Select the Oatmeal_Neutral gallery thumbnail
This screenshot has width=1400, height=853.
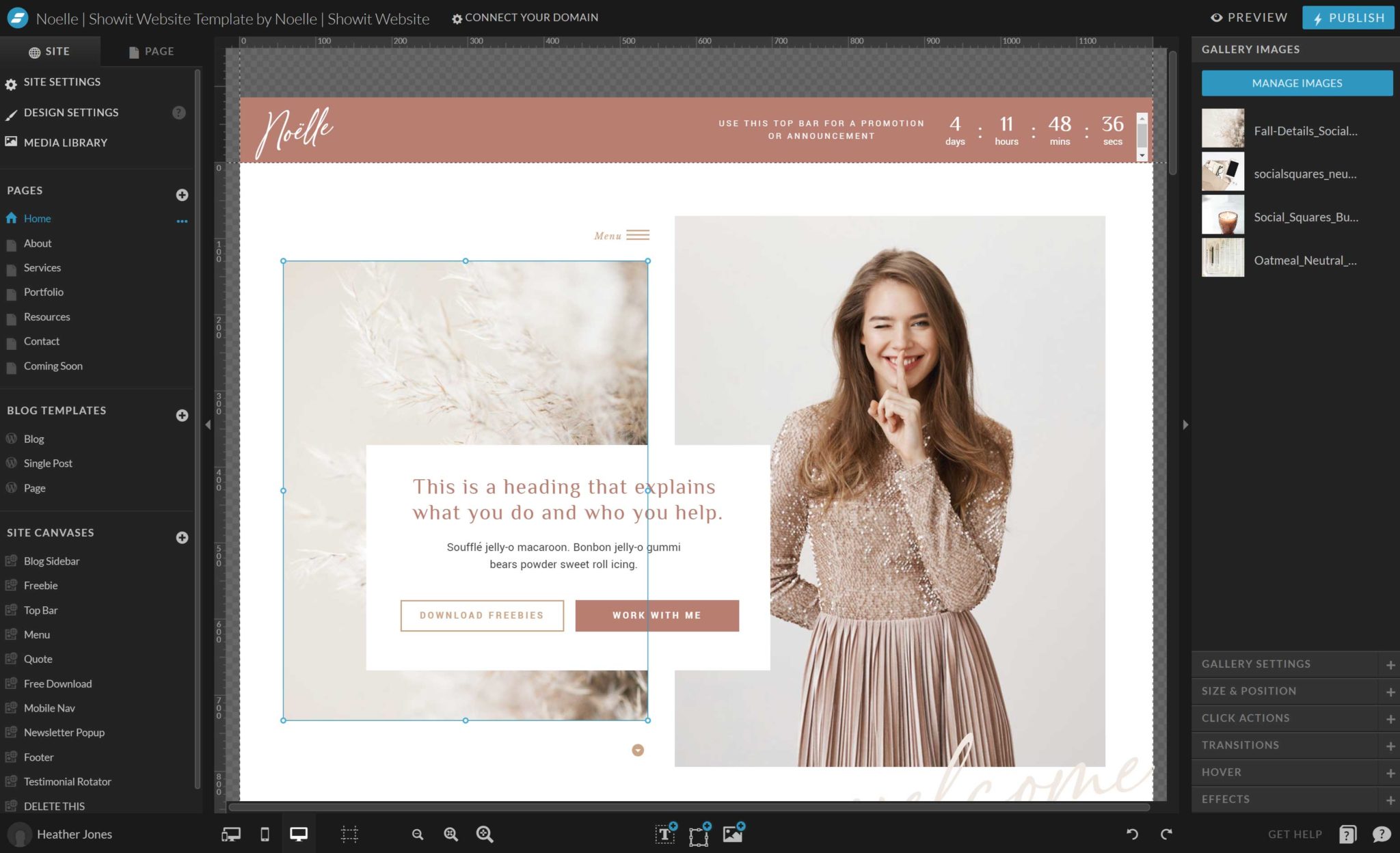(x=1223, y=258)
